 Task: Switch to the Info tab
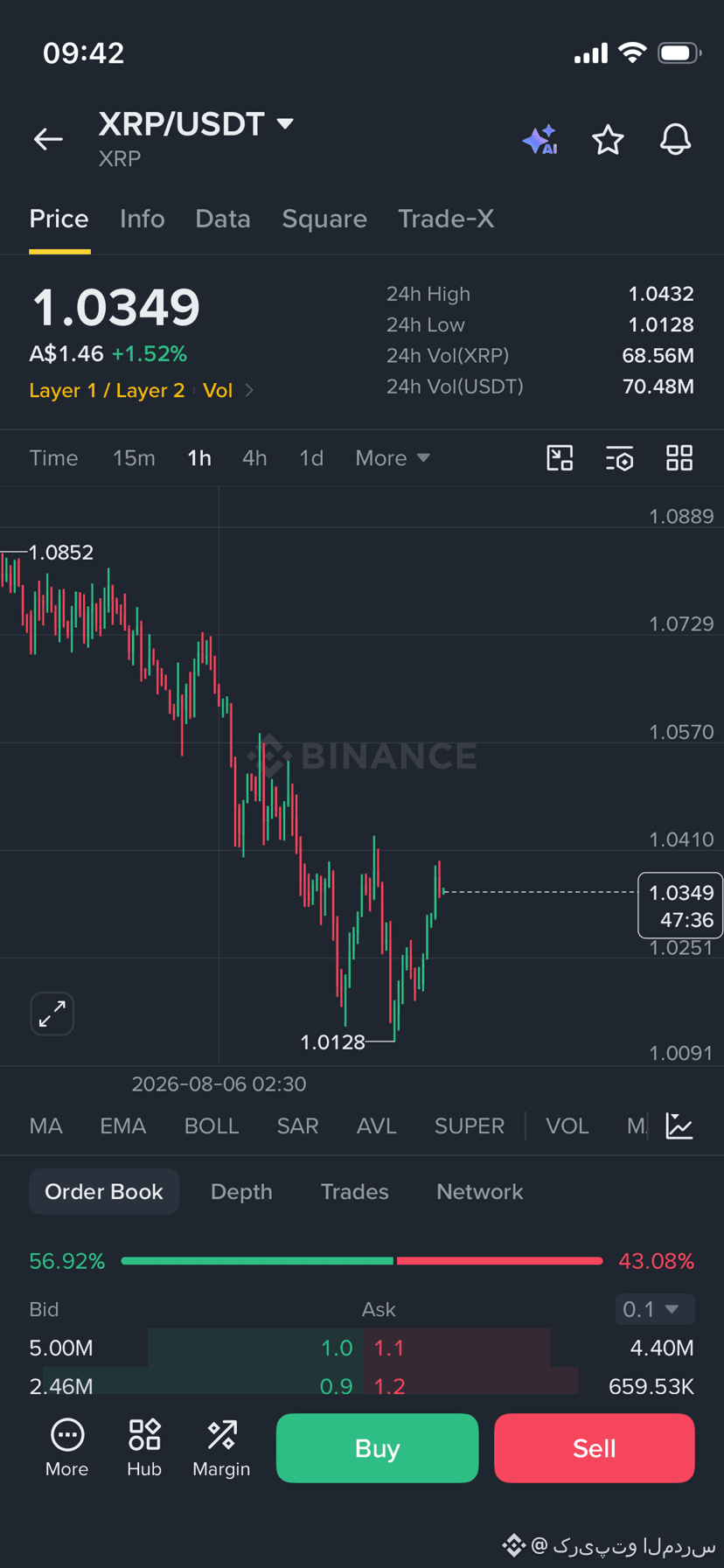click(x=143, y=219)
